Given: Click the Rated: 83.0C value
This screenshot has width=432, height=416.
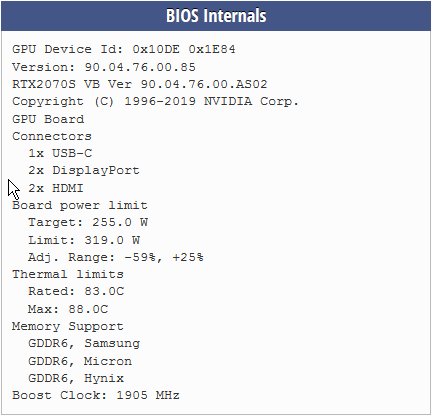Looking at the screenshot, I should 76,292.
